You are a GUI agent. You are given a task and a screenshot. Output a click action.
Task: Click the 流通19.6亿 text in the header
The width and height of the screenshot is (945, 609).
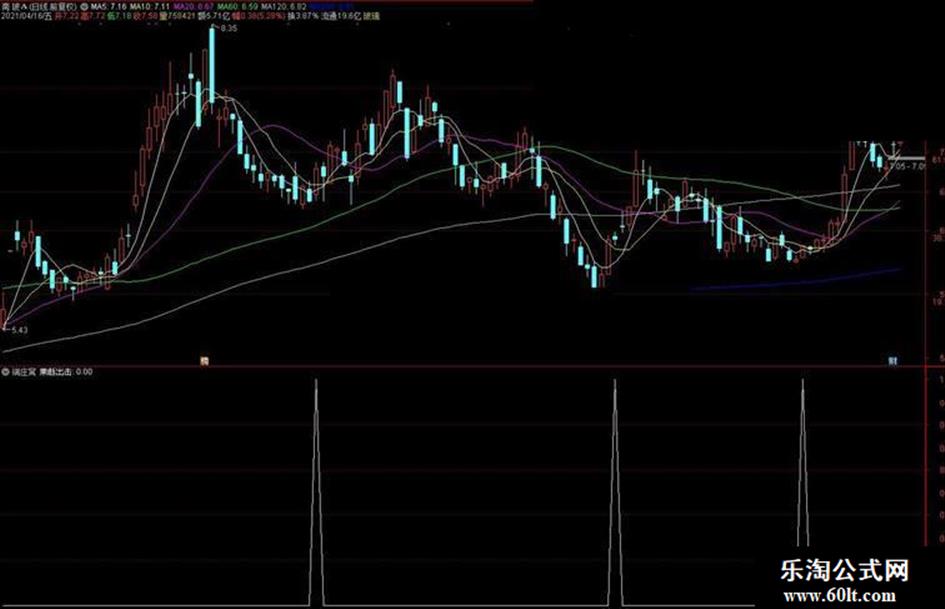[342, 16]
